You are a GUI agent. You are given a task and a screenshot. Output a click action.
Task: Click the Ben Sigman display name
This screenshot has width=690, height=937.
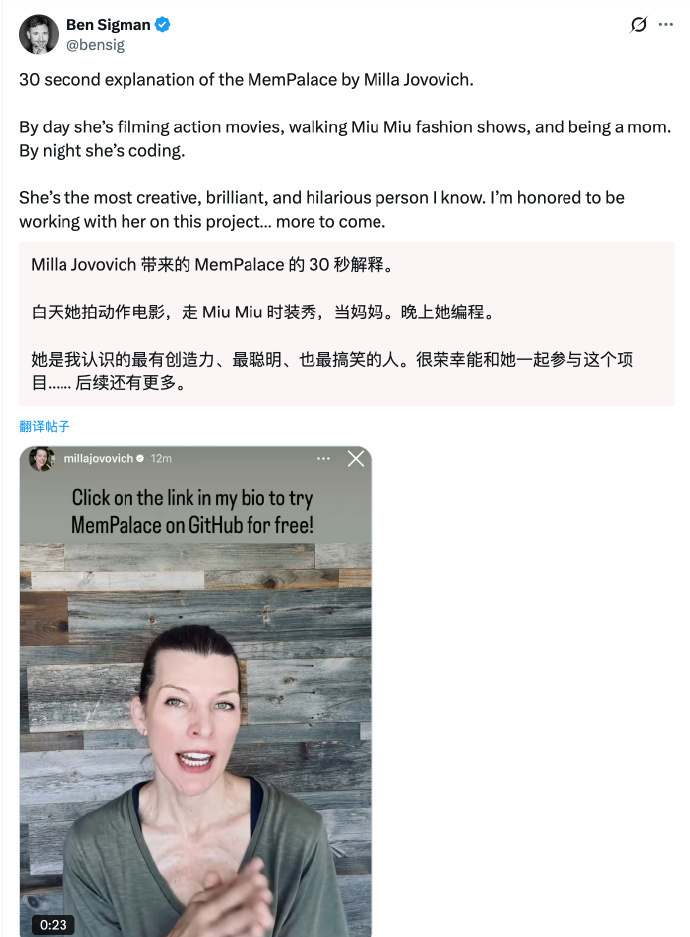pyautogui.click(x=108, y=25)
